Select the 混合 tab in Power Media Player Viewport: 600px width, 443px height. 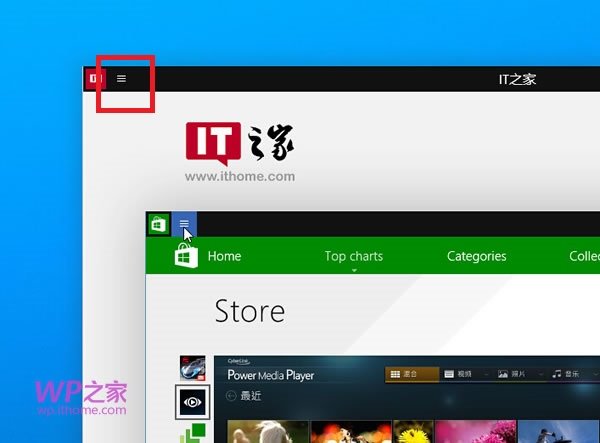412,374
